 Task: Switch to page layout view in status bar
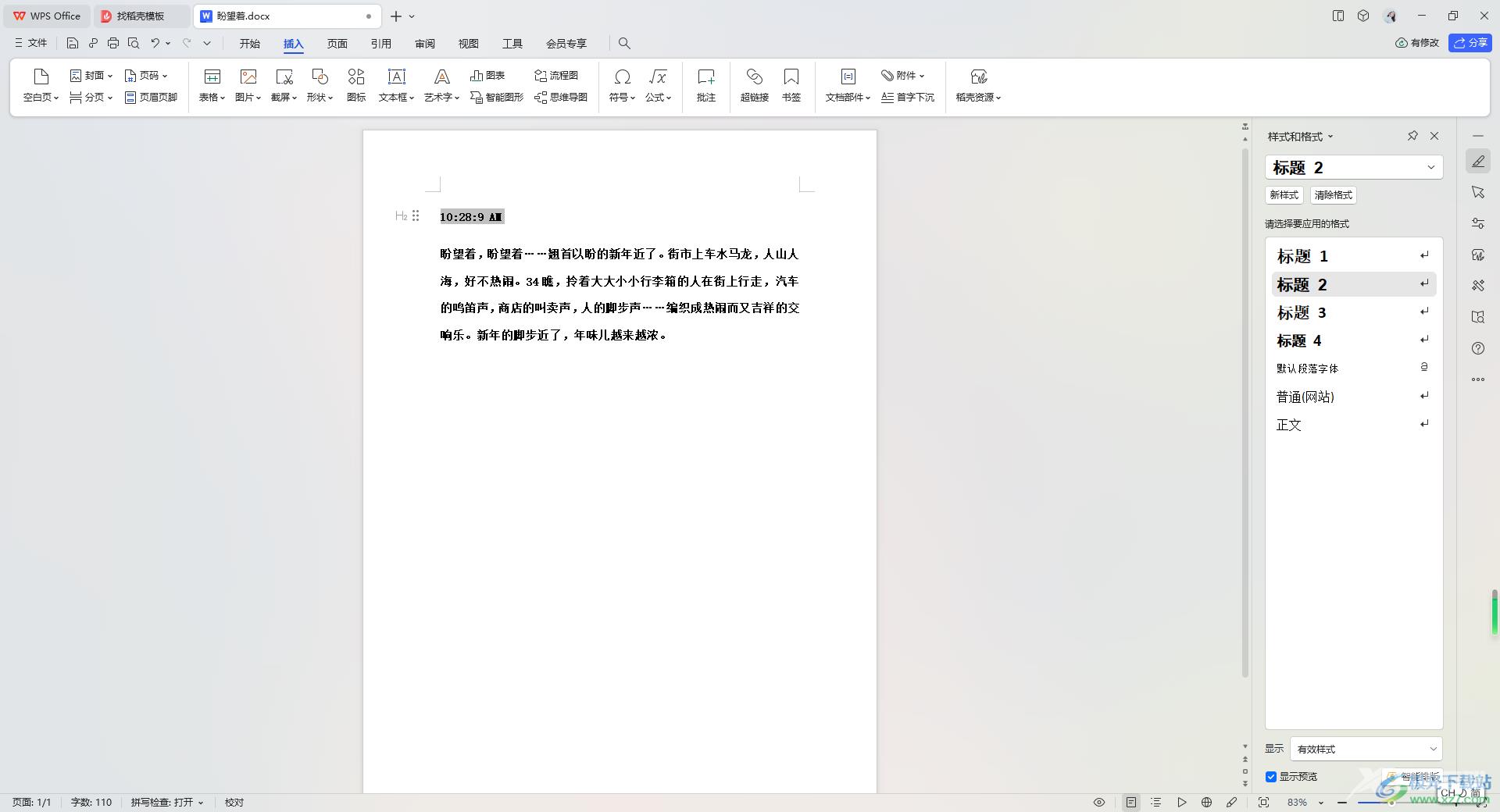1131,803
